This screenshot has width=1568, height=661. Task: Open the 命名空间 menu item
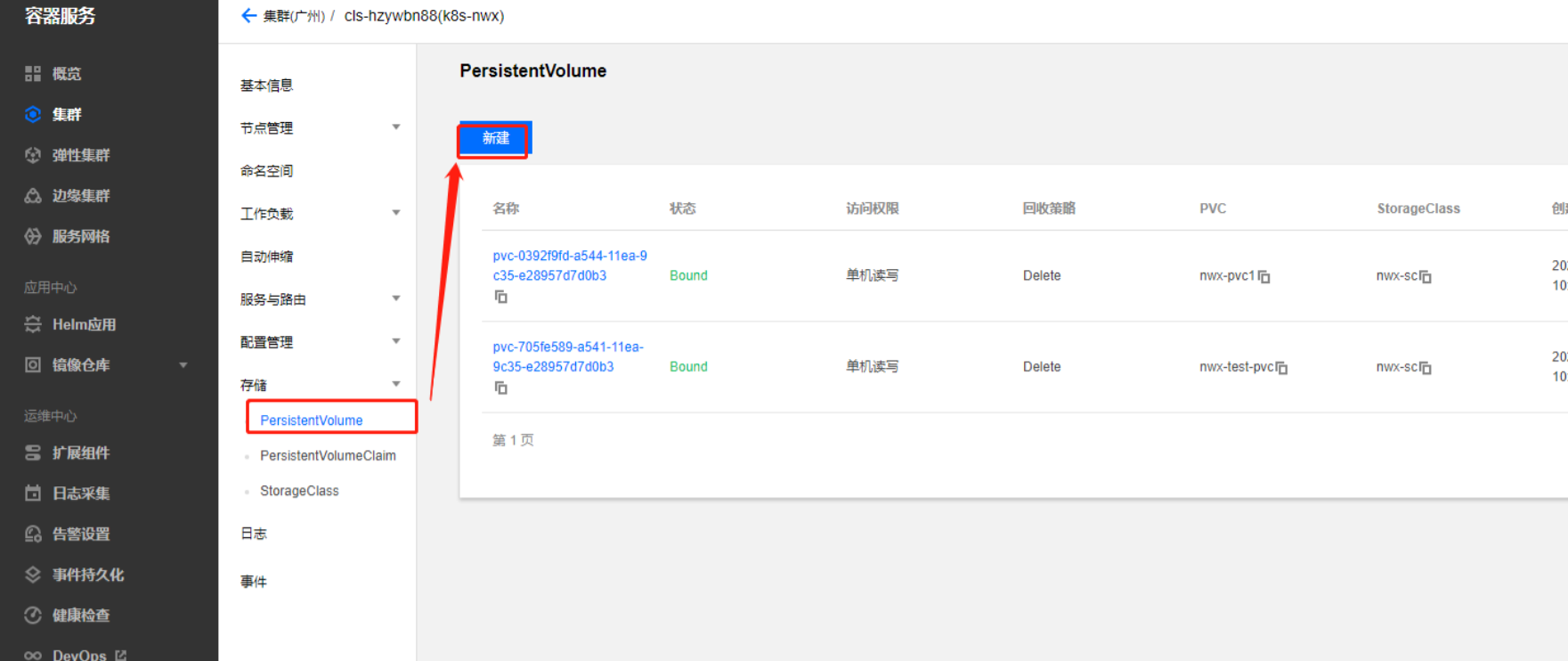(x=266, y=171)
